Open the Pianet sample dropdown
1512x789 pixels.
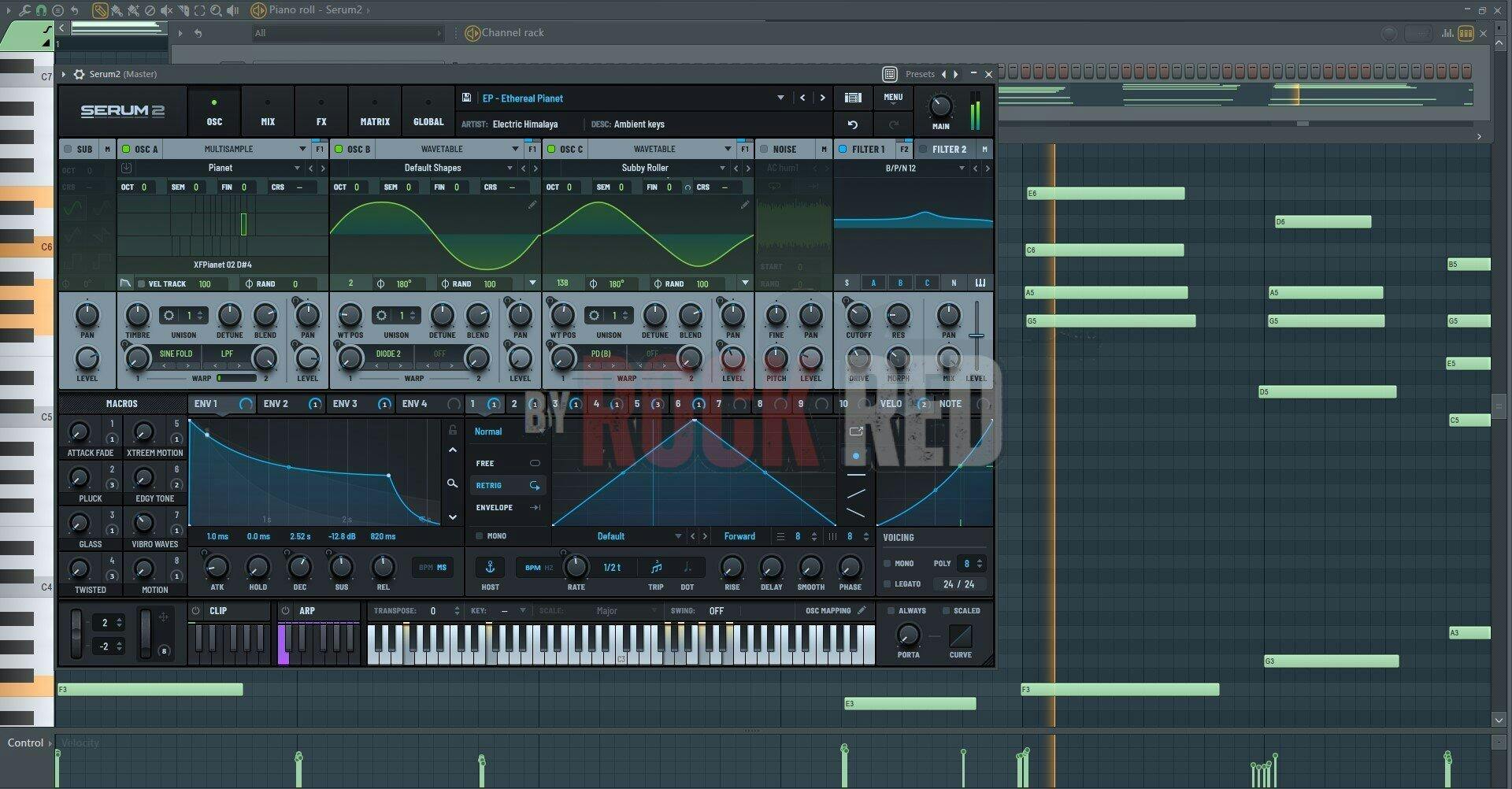pos(220,168)
